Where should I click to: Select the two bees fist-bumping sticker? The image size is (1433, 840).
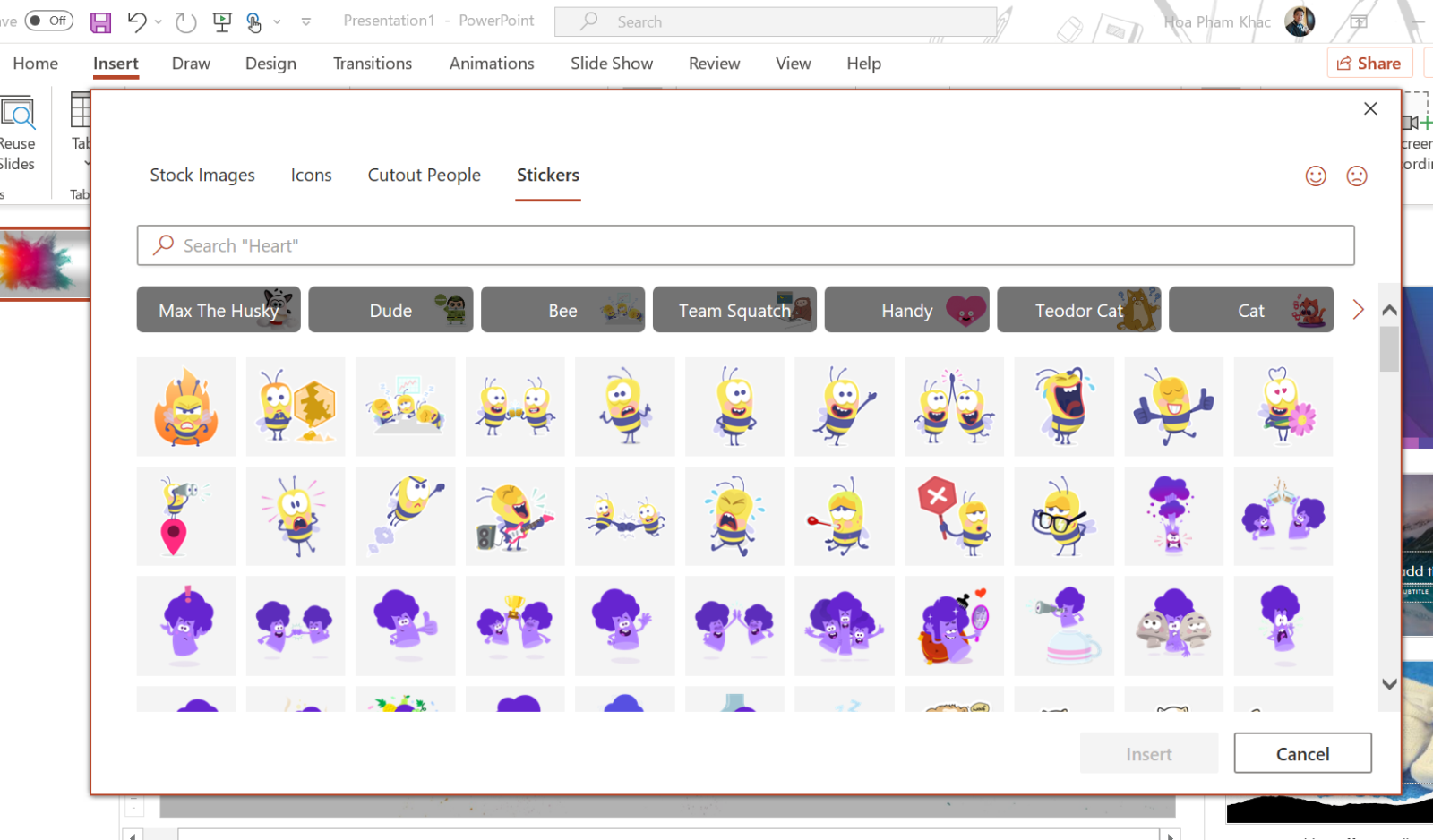point(515,407)
